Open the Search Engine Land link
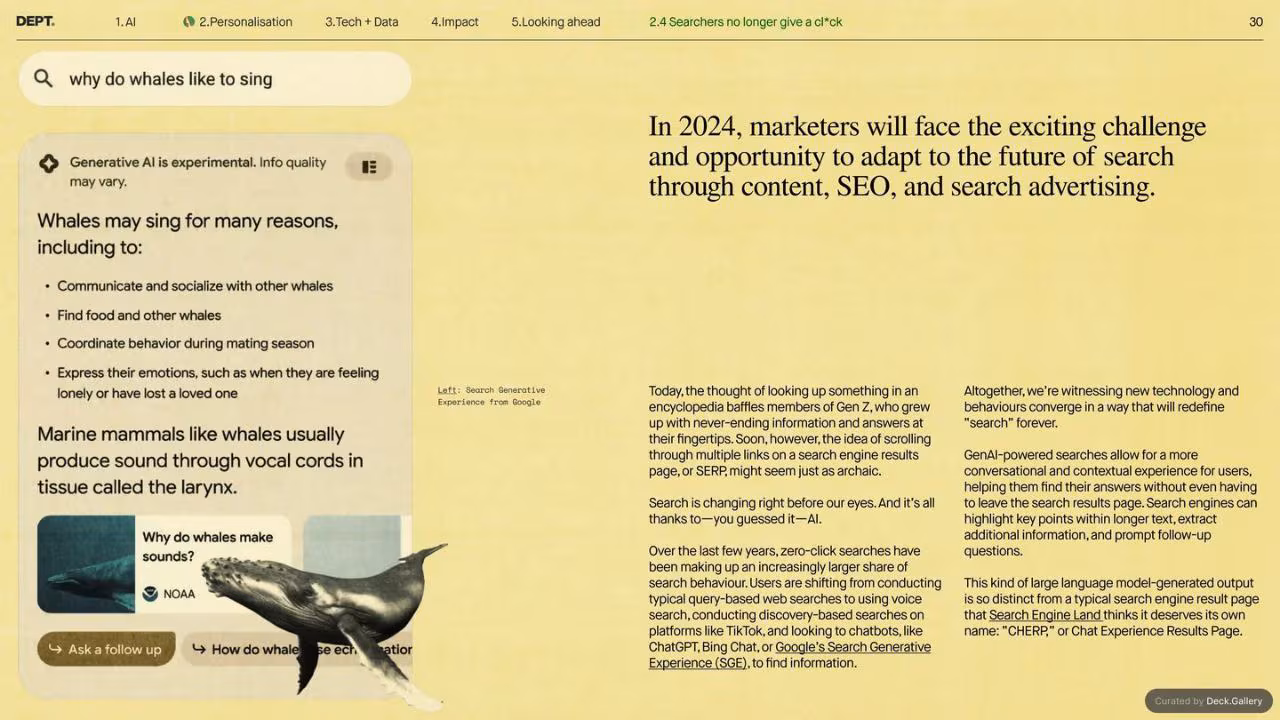This screenshot has height=720, width=1280. [x=1045, y=615]
